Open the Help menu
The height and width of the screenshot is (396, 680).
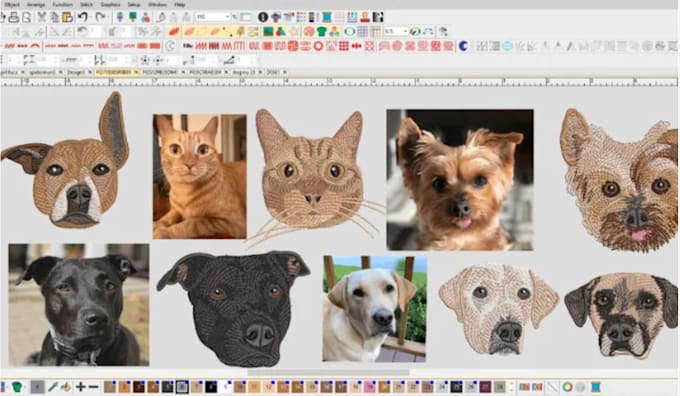180,4
